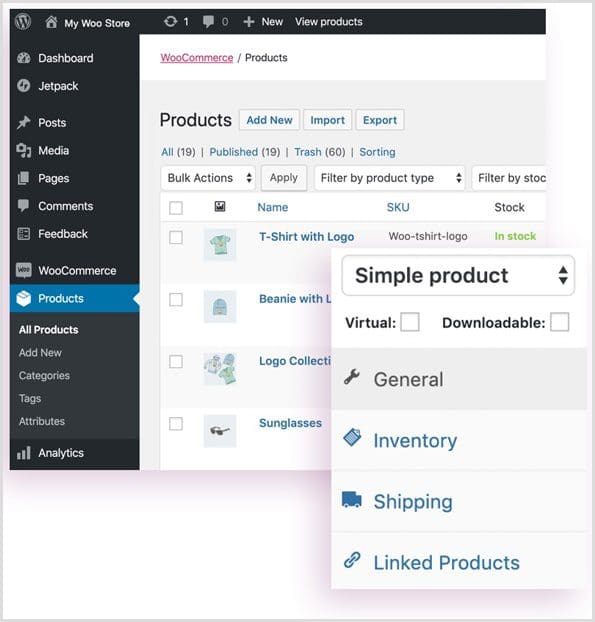The height and width of the screenshot is (622, 595).
Task: Click the Jetpack sidebar icon
Action: pyautogui.click(x=24, y=86)
